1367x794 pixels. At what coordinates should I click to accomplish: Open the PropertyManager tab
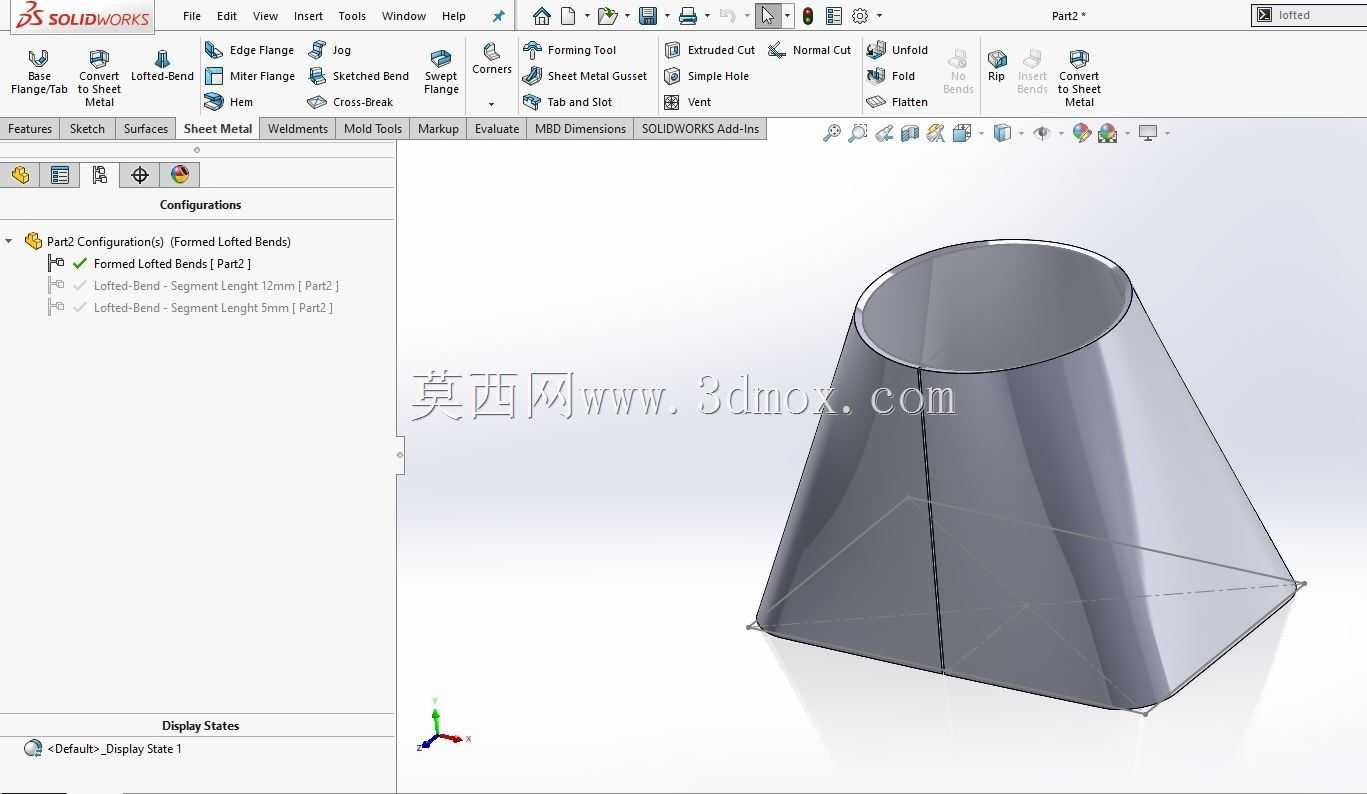pos(60,175)
